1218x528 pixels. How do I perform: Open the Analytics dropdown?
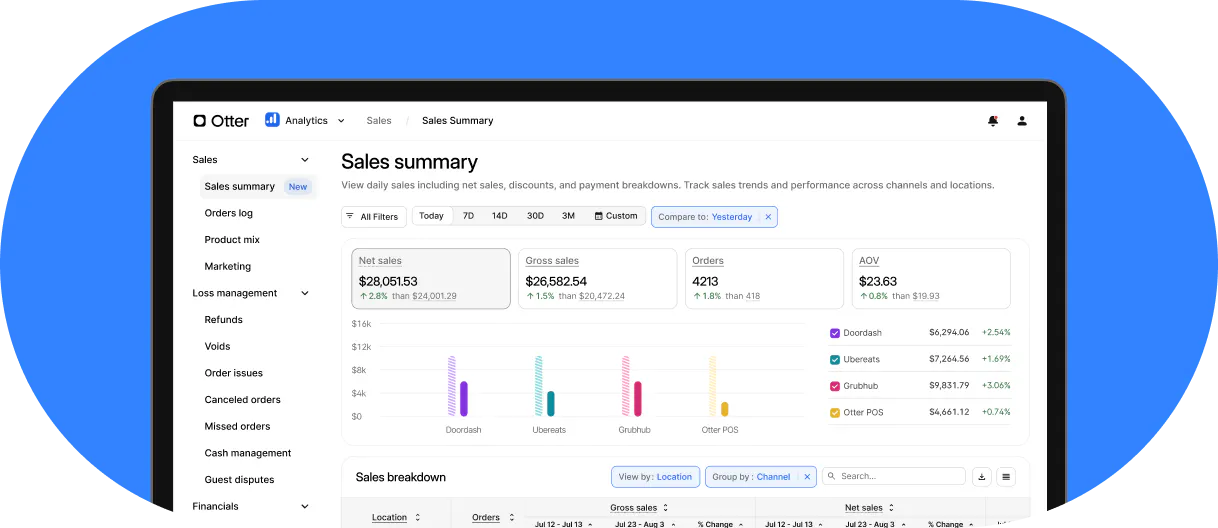[306, 120]
